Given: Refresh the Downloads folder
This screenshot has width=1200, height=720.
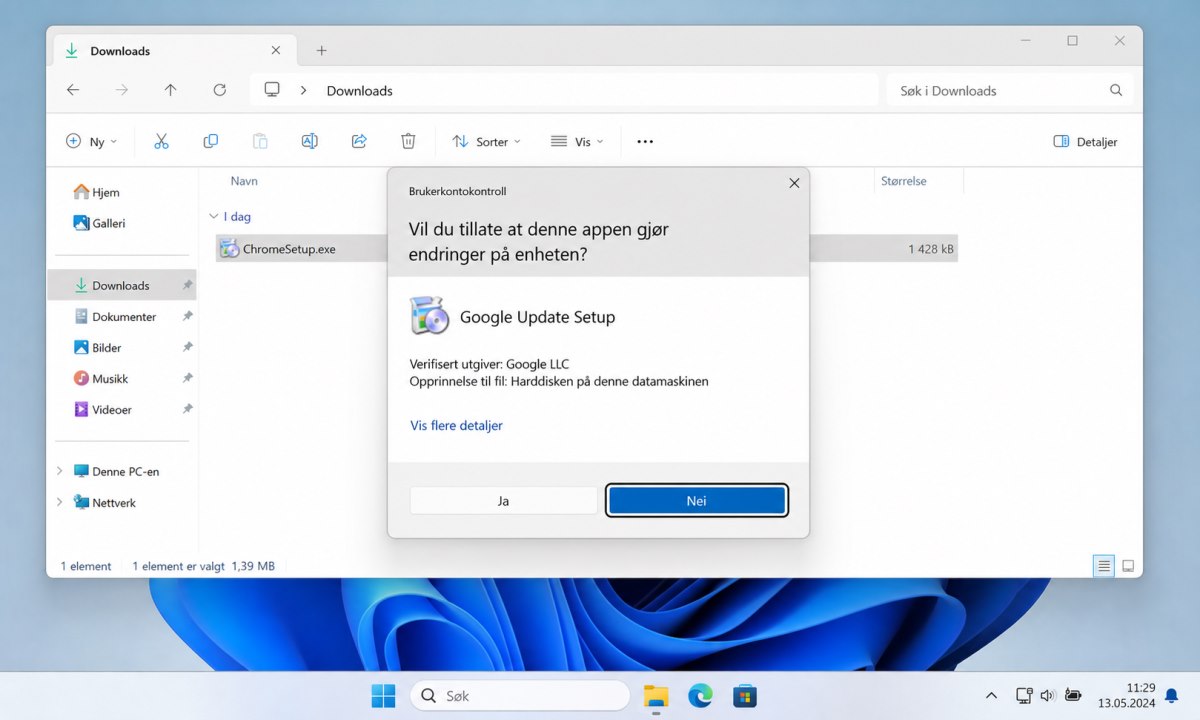Looking at the screenshot, I should click(x=220, y=90).
